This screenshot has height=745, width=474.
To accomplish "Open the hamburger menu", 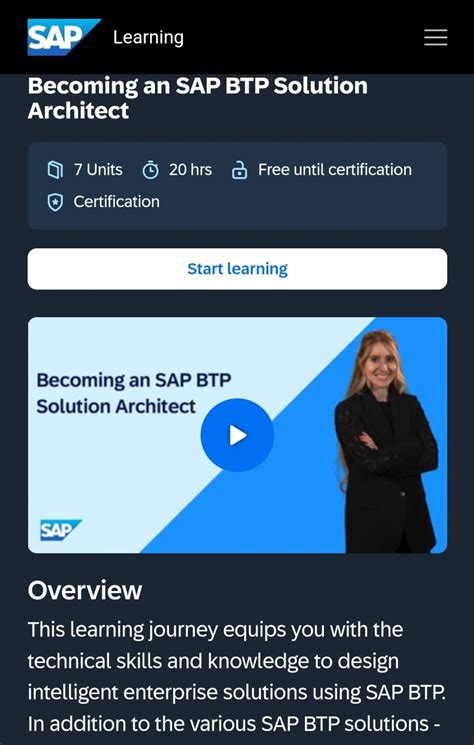I will pos(436,37).
